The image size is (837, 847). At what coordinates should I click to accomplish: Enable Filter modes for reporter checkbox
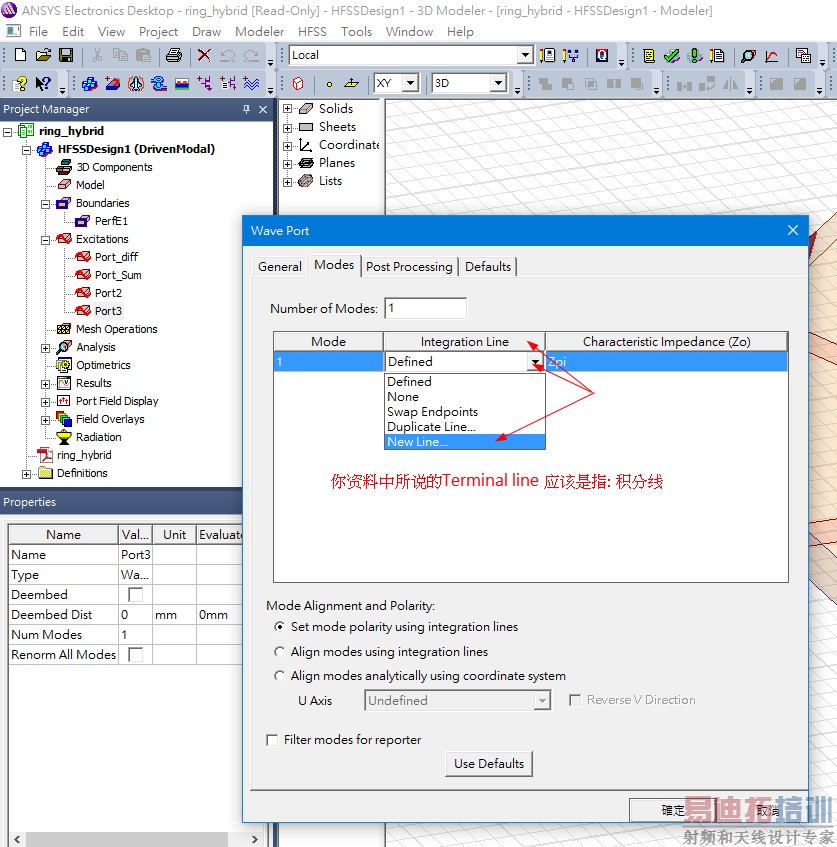[272, 740]
